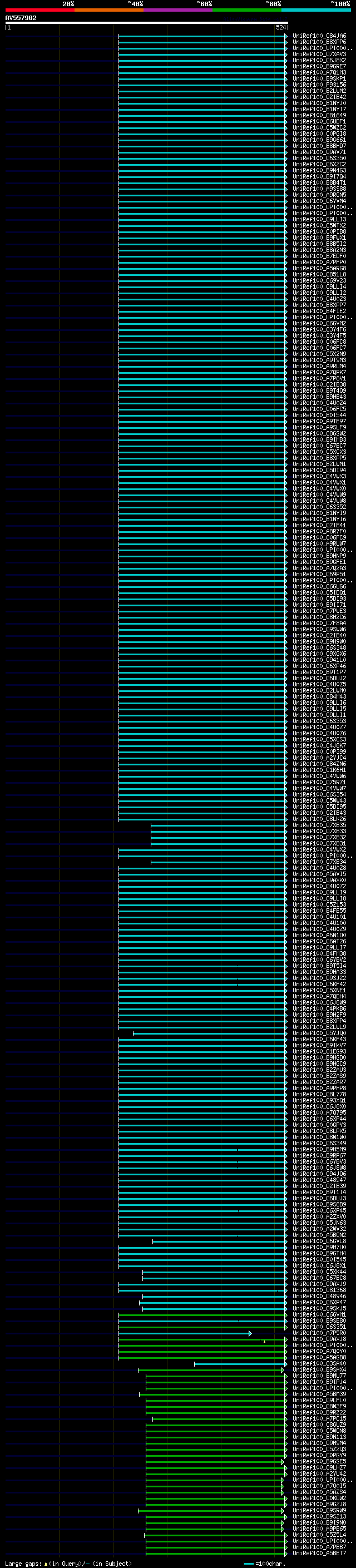
Task: Select hit label UniRef100_Q9AXJ8
Action: (x=319, y=1339)
